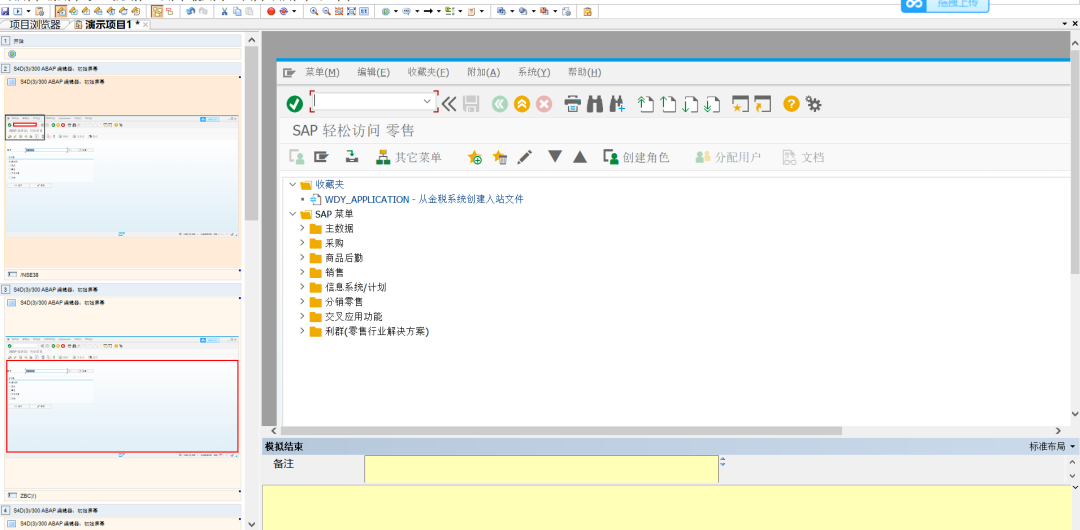Click the Change Favorites pencil icon

525,157
